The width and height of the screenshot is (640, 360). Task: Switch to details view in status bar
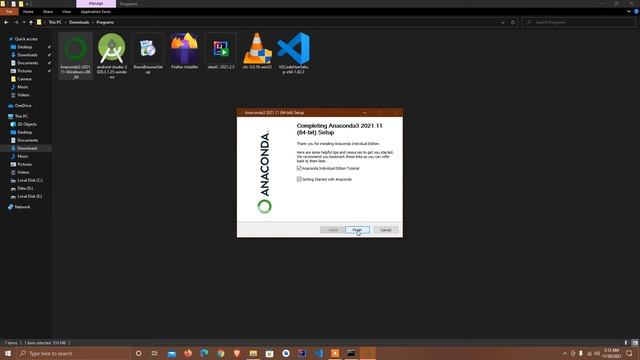coord(626,343)
